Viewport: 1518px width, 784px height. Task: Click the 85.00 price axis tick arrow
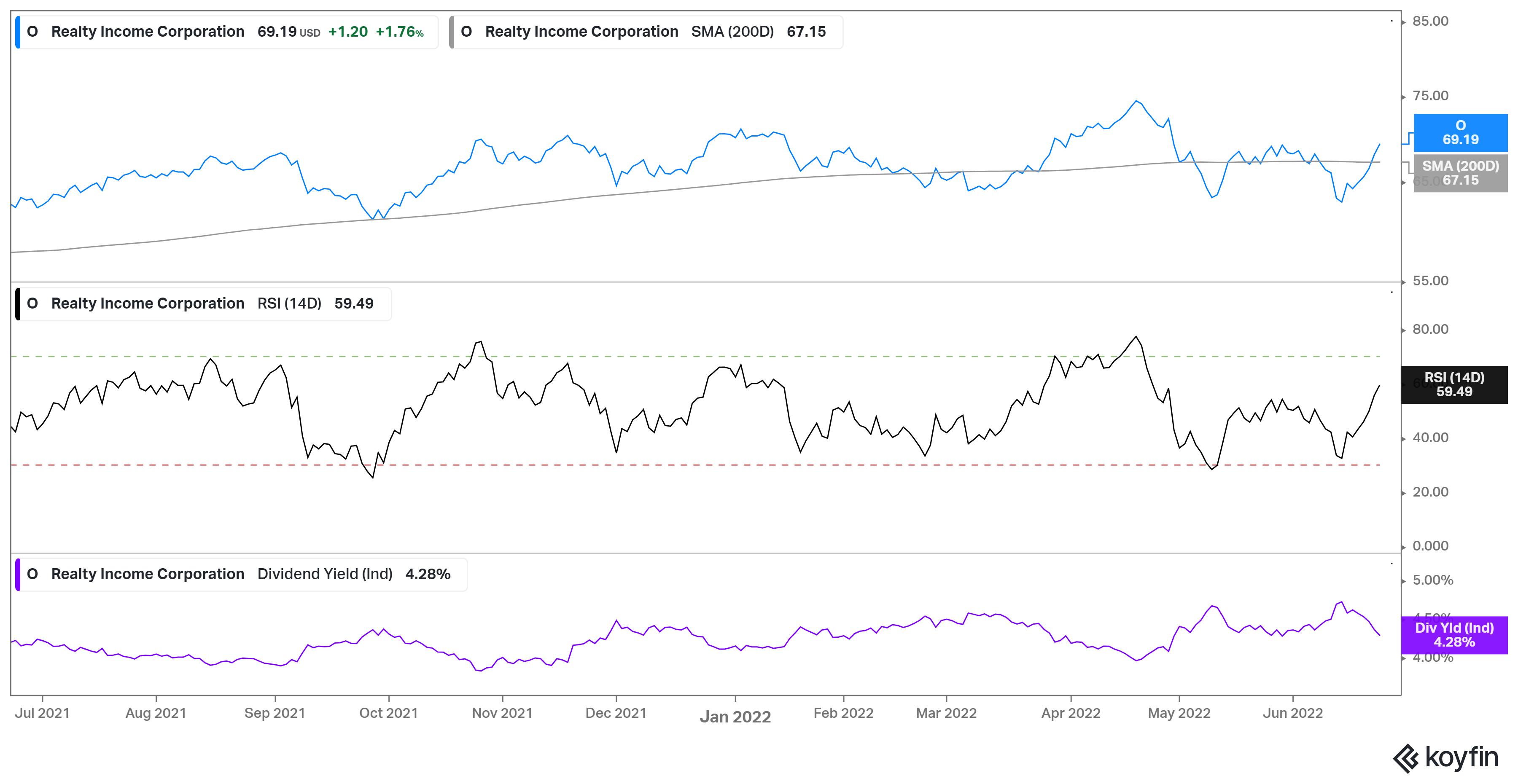pos(1404,22)
